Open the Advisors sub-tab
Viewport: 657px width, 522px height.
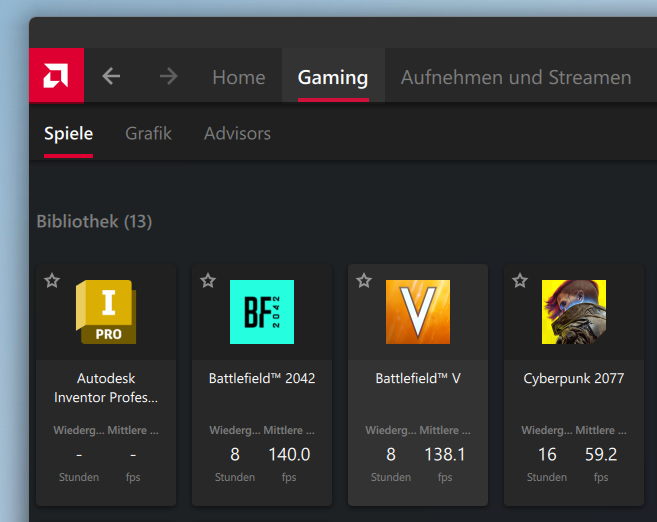(x=237, y=134)
